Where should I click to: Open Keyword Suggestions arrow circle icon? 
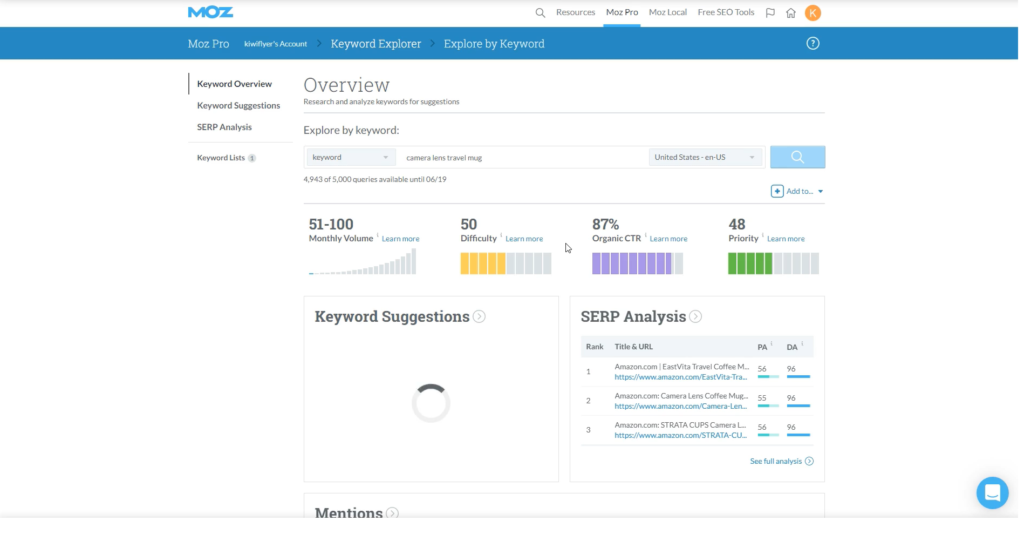click(x=479, y=316)
